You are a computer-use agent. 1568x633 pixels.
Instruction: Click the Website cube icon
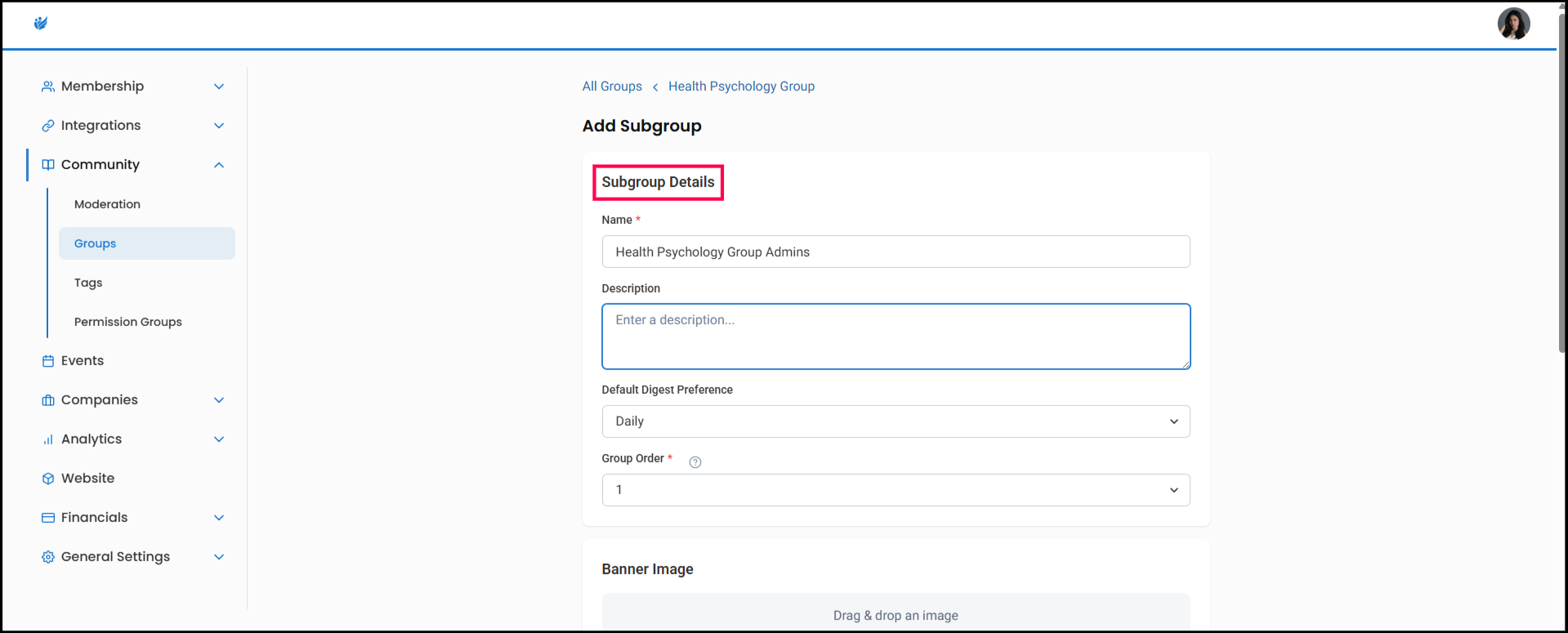coord(48,479)
